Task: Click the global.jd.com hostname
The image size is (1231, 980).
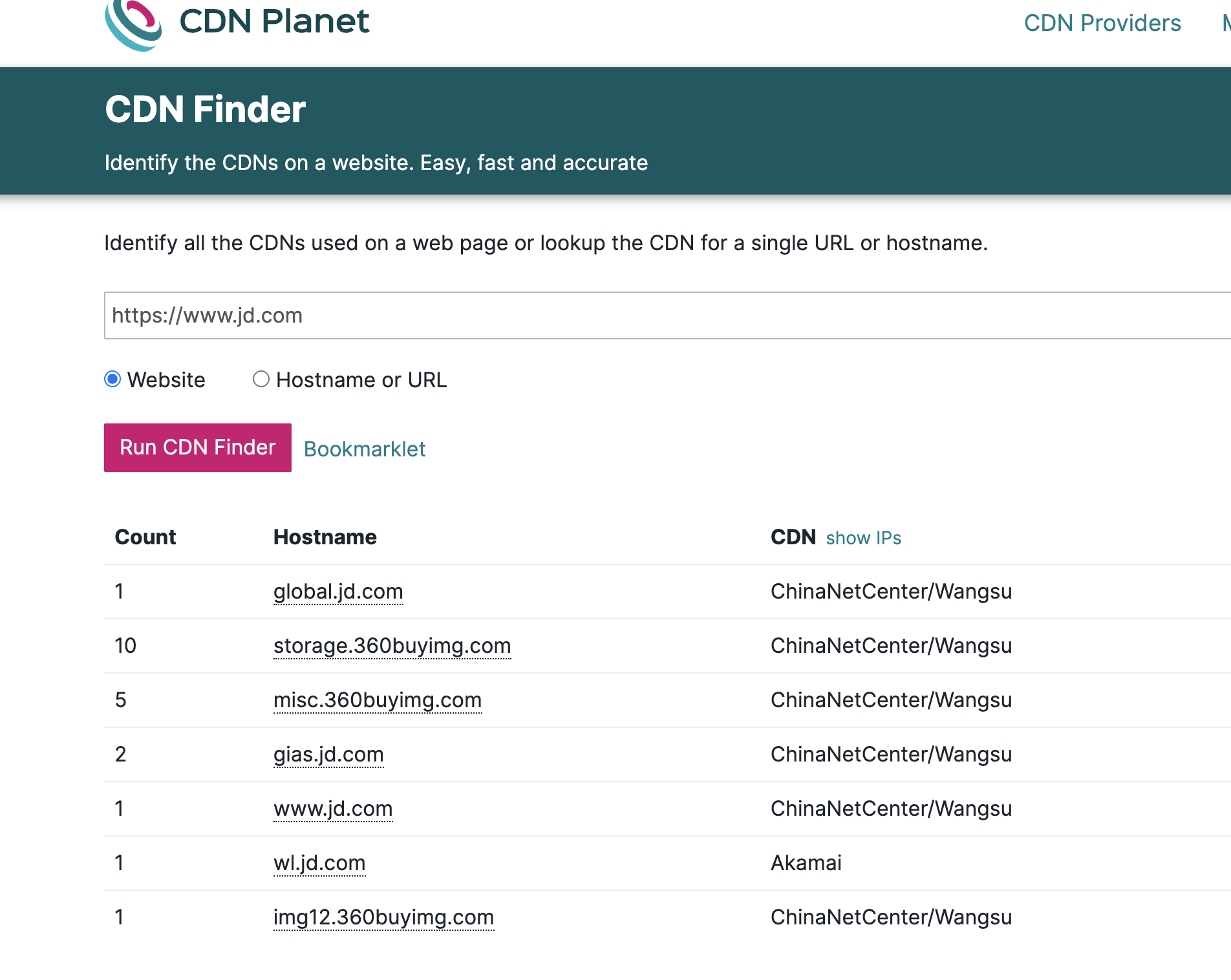Action: (x=338, y=591)
